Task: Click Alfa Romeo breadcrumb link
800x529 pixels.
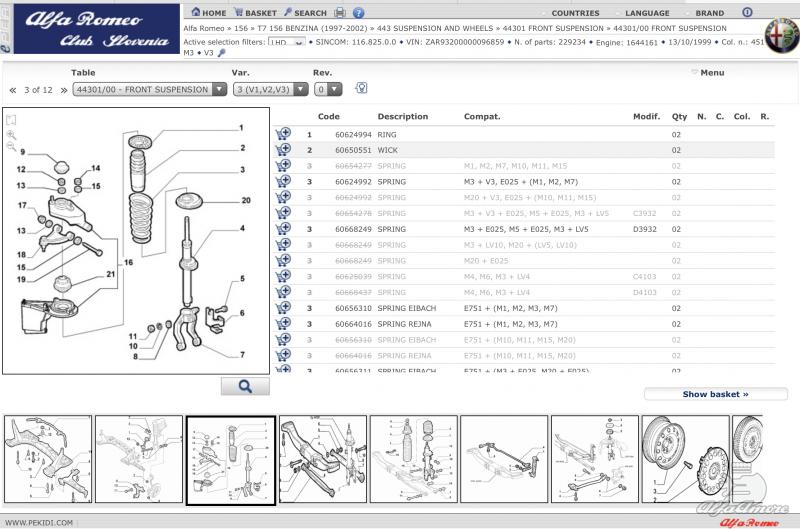Action: tap(204, 29)
